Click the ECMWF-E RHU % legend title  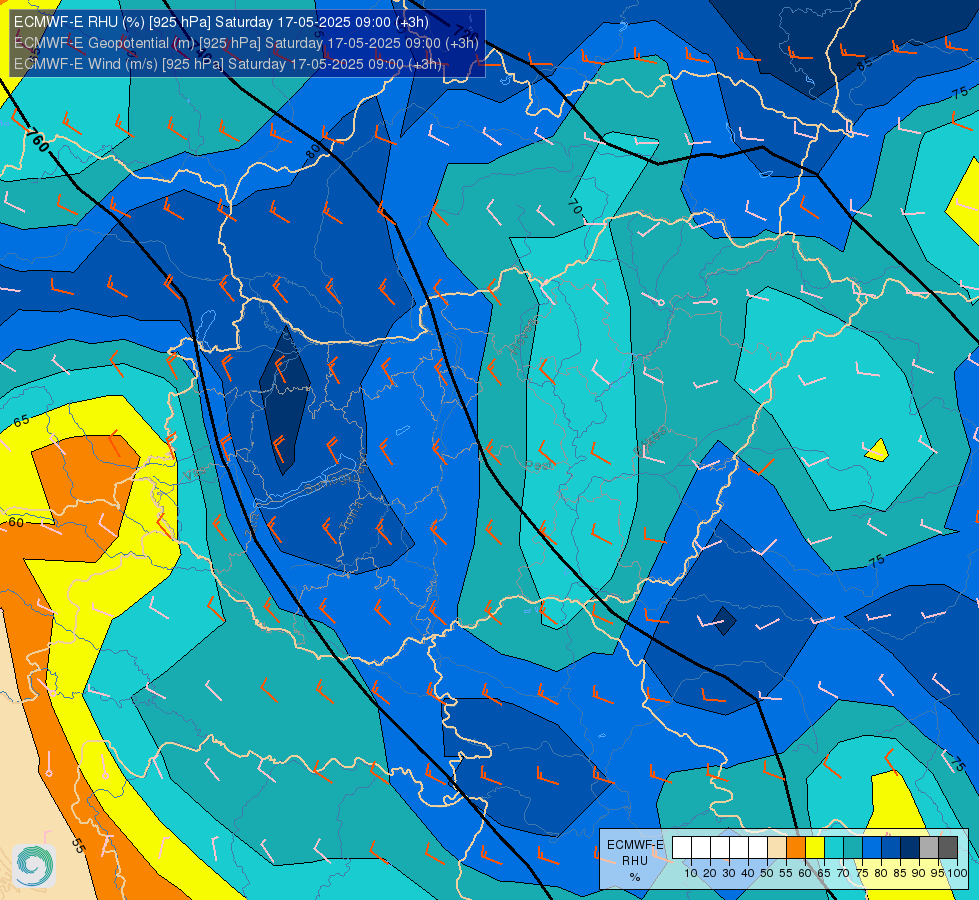635,861
